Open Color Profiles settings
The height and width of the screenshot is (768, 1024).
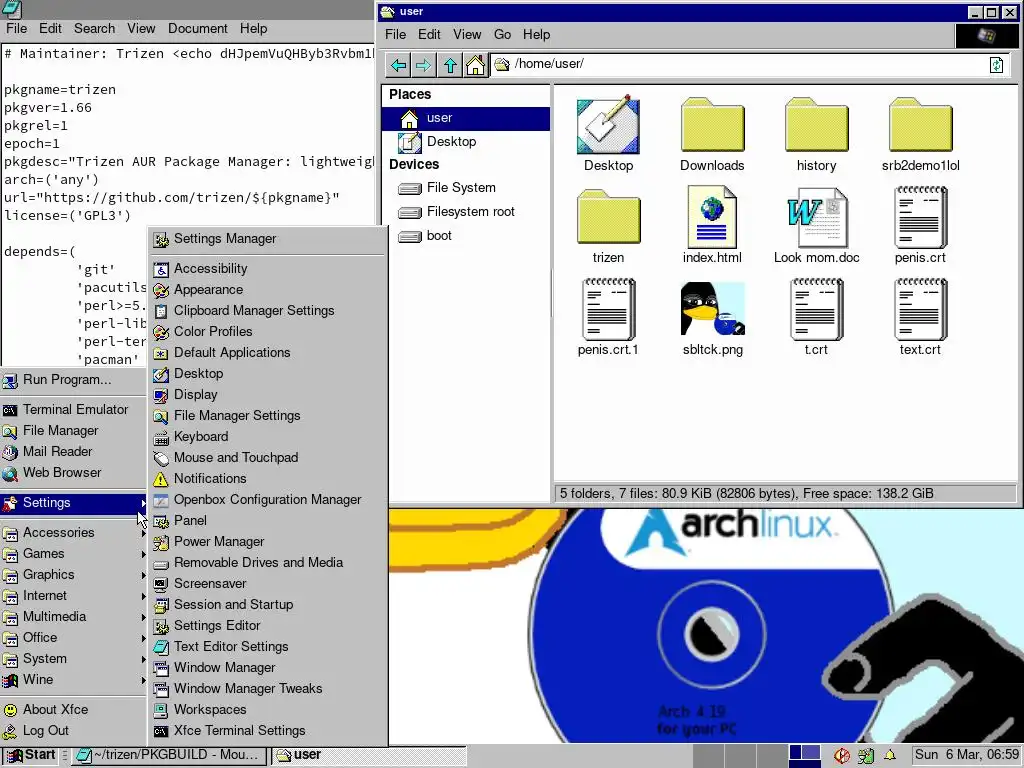(x=267, y=332)
